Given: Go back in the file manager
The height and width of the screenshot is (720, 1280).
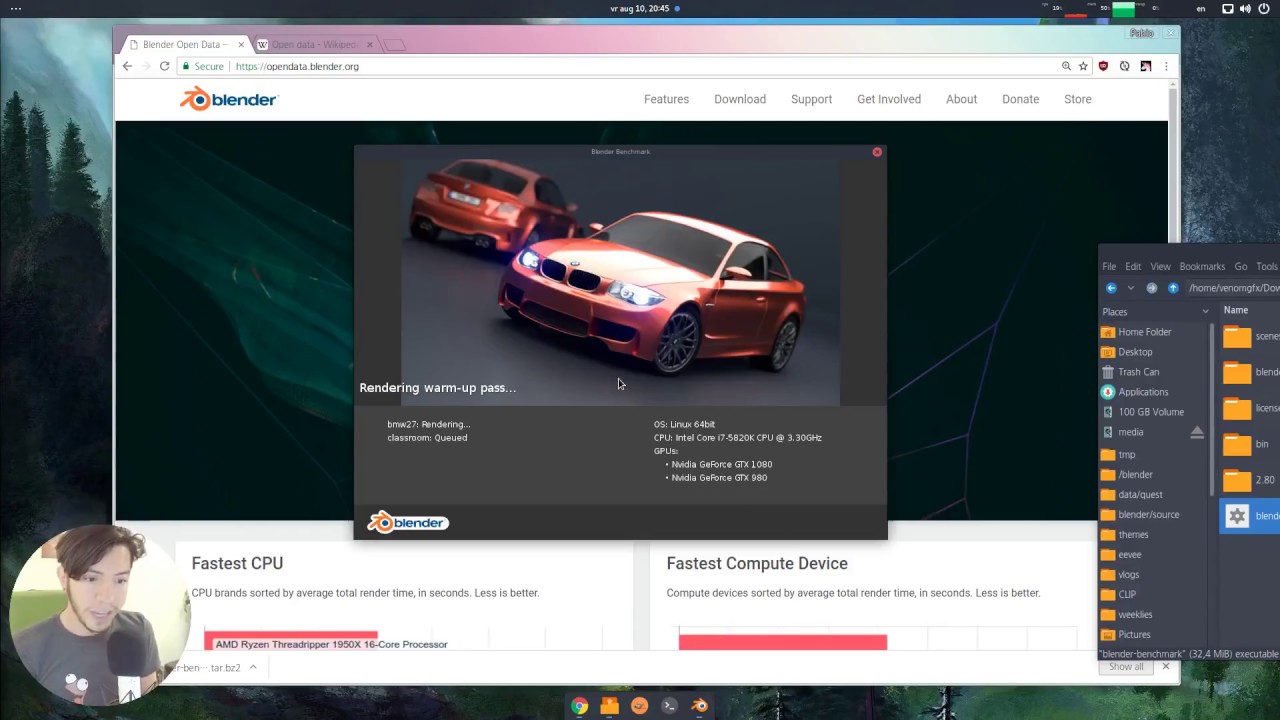Looking at the screenshot, I should tap(1111, 288).
